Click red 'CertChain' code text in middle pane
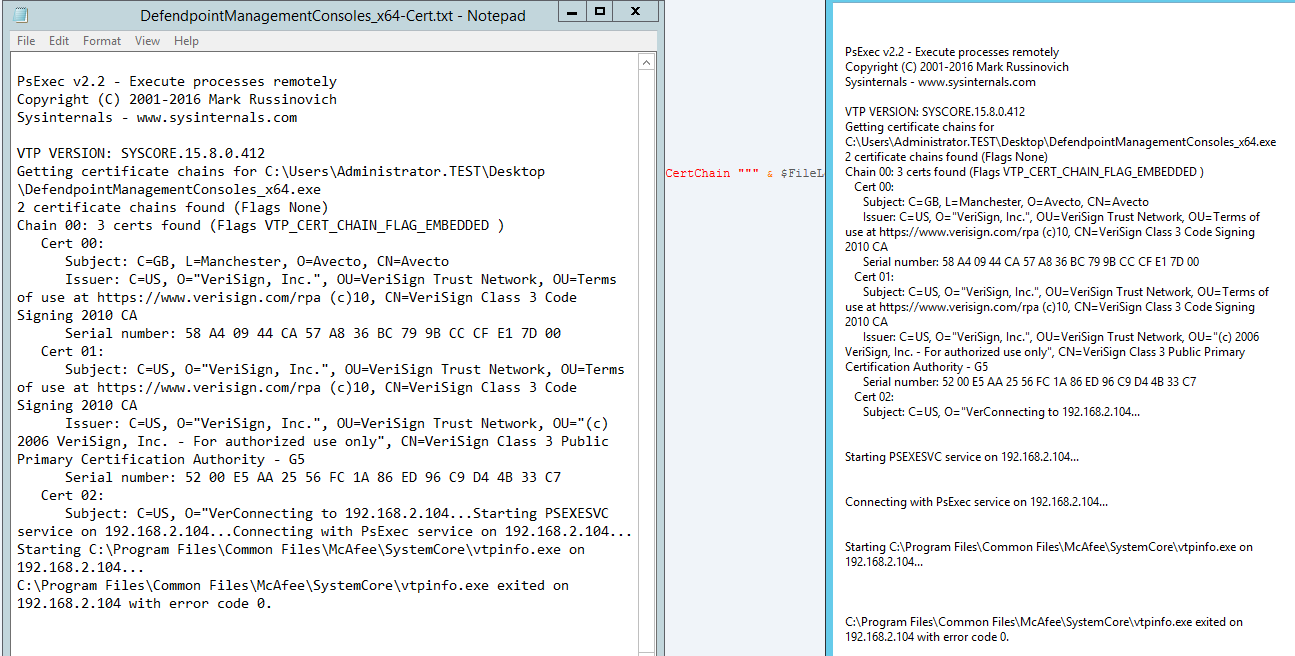The image size is (1295, 656). (698, 174)
